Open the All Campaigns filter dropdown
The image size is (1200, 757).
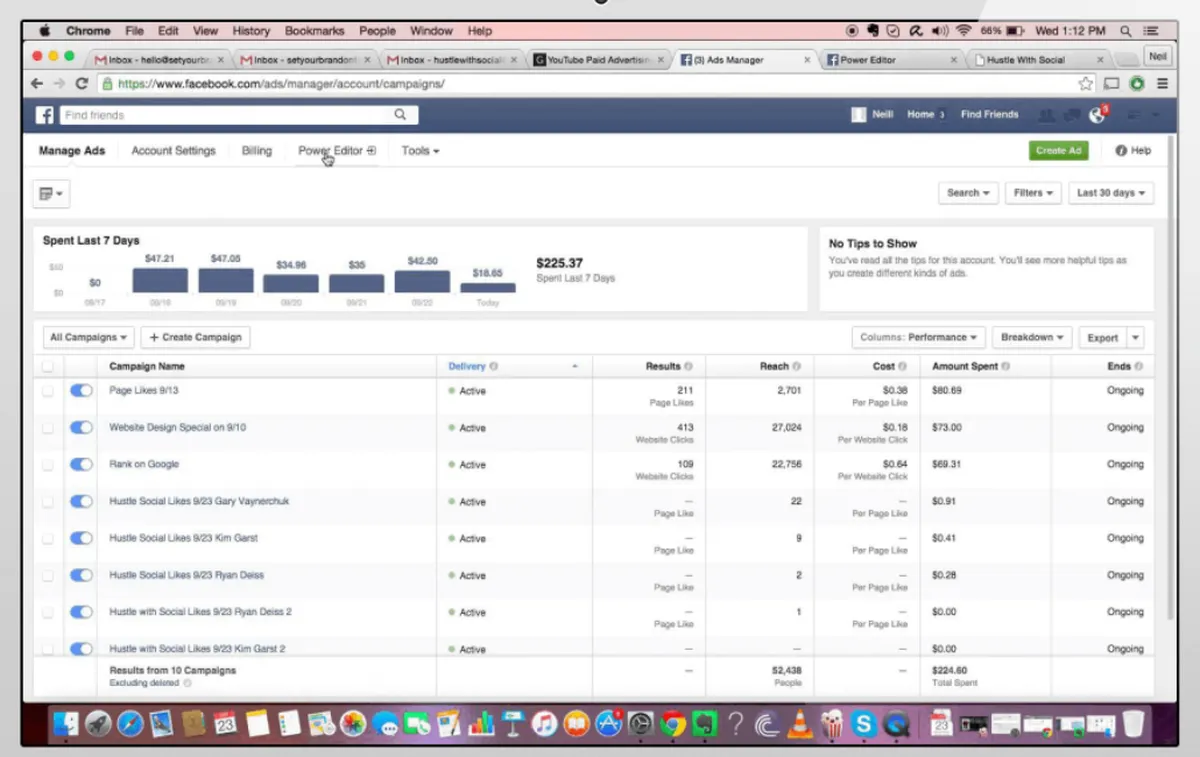pos(89,338)
